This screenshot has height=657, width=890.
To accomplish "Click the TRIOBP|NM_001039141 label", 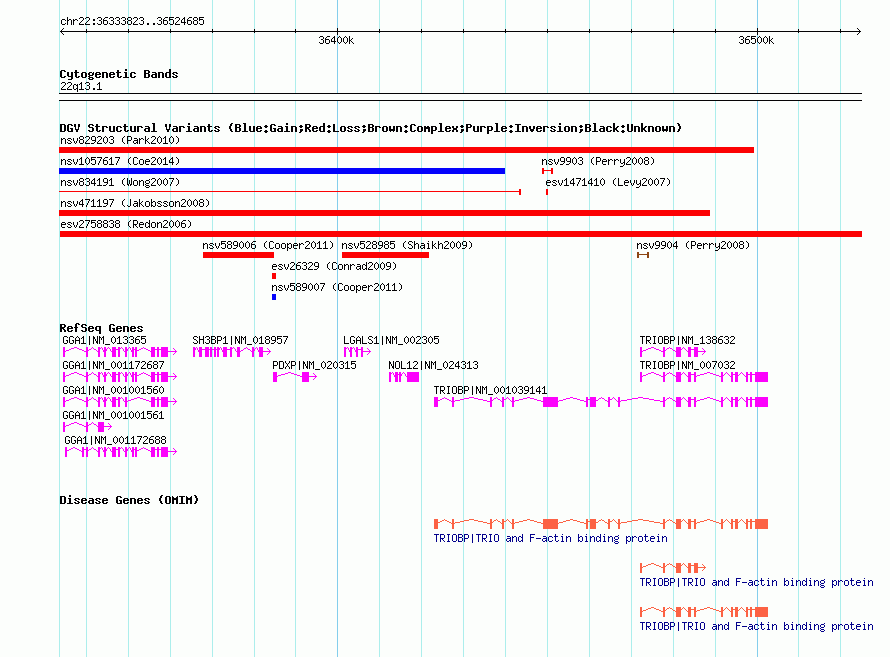I will (490, 390).
